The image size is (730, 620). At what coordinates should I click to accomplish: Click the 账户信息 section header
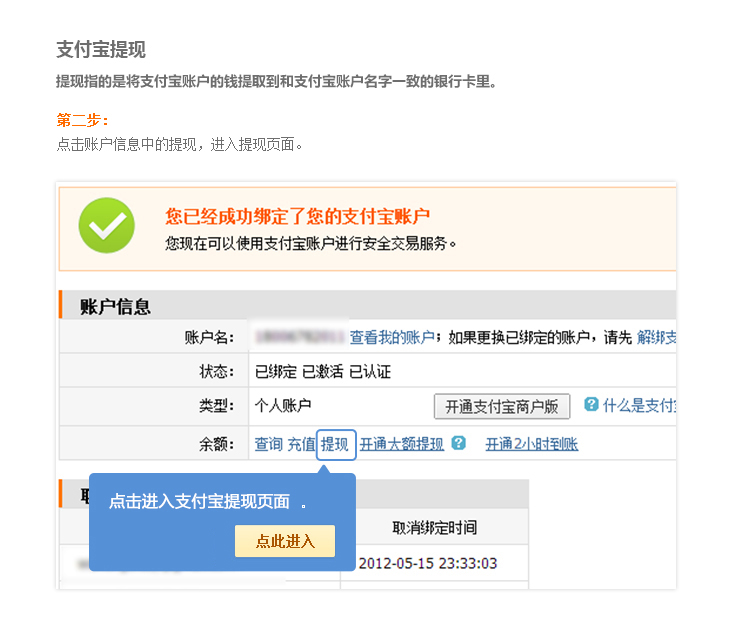[115, 306]
